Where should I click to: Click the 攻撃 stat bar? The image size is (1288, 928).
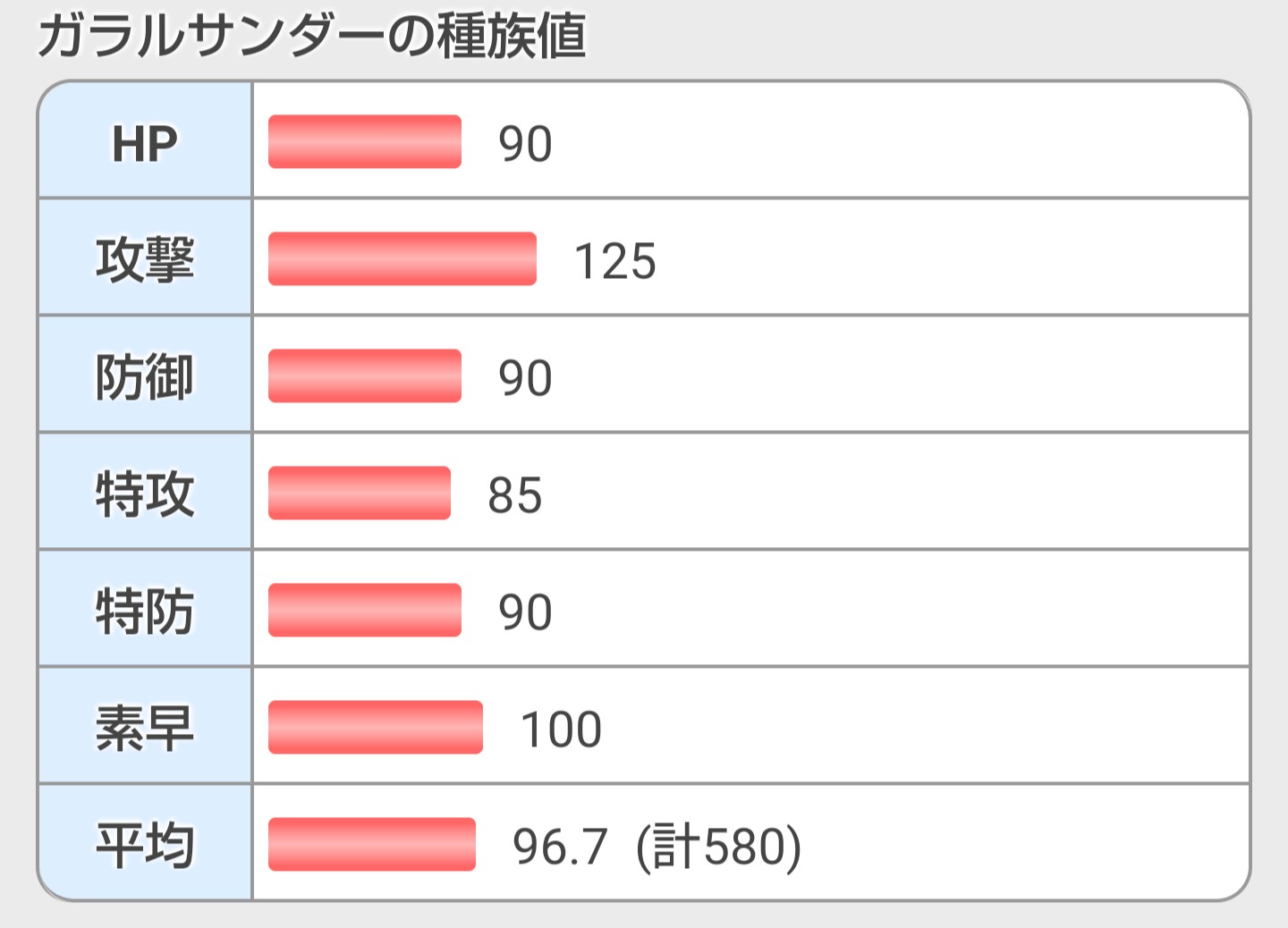point(402,258)
